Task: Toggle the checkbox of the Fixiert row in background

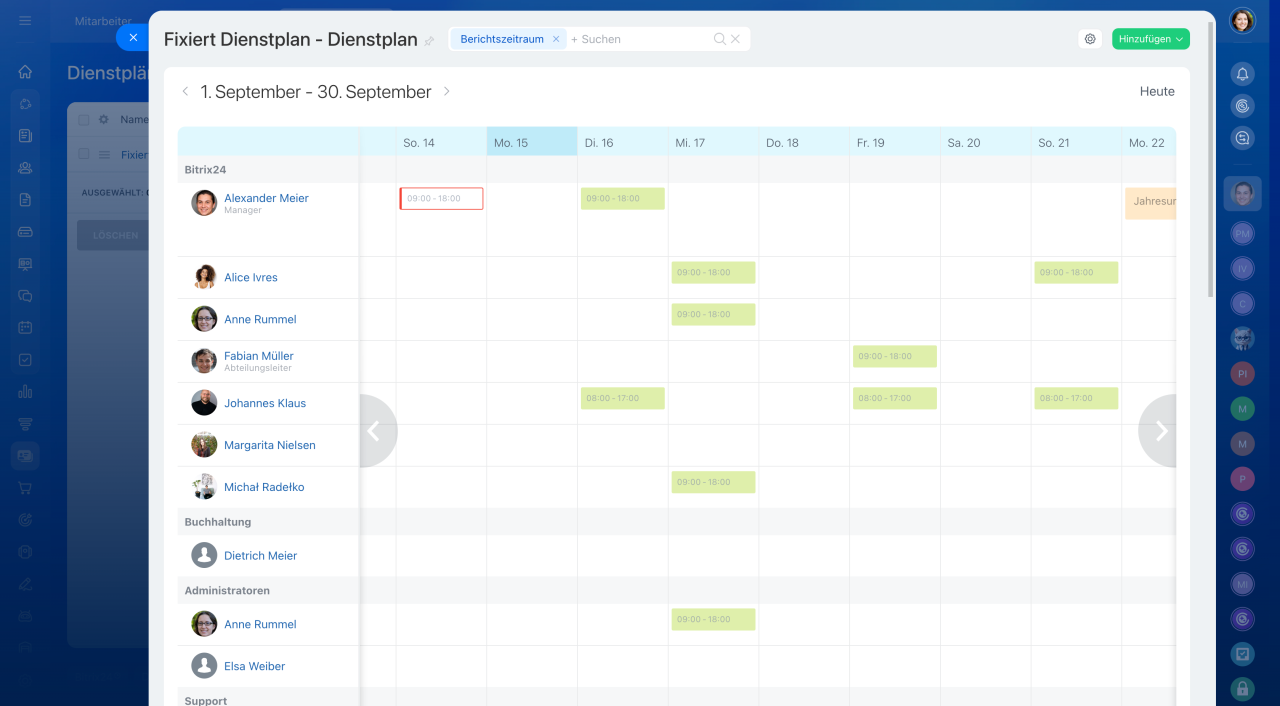Action: click(x=84, y=154)
